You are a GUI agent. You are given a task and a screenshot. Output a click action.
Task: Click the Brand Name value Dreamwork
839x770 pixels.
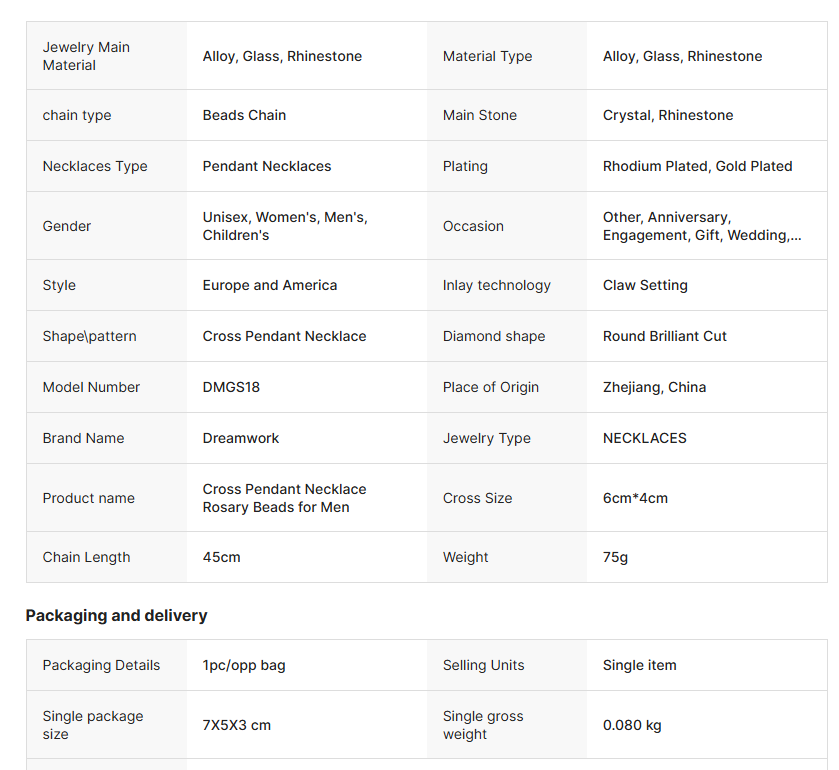[x=241, y=438]
